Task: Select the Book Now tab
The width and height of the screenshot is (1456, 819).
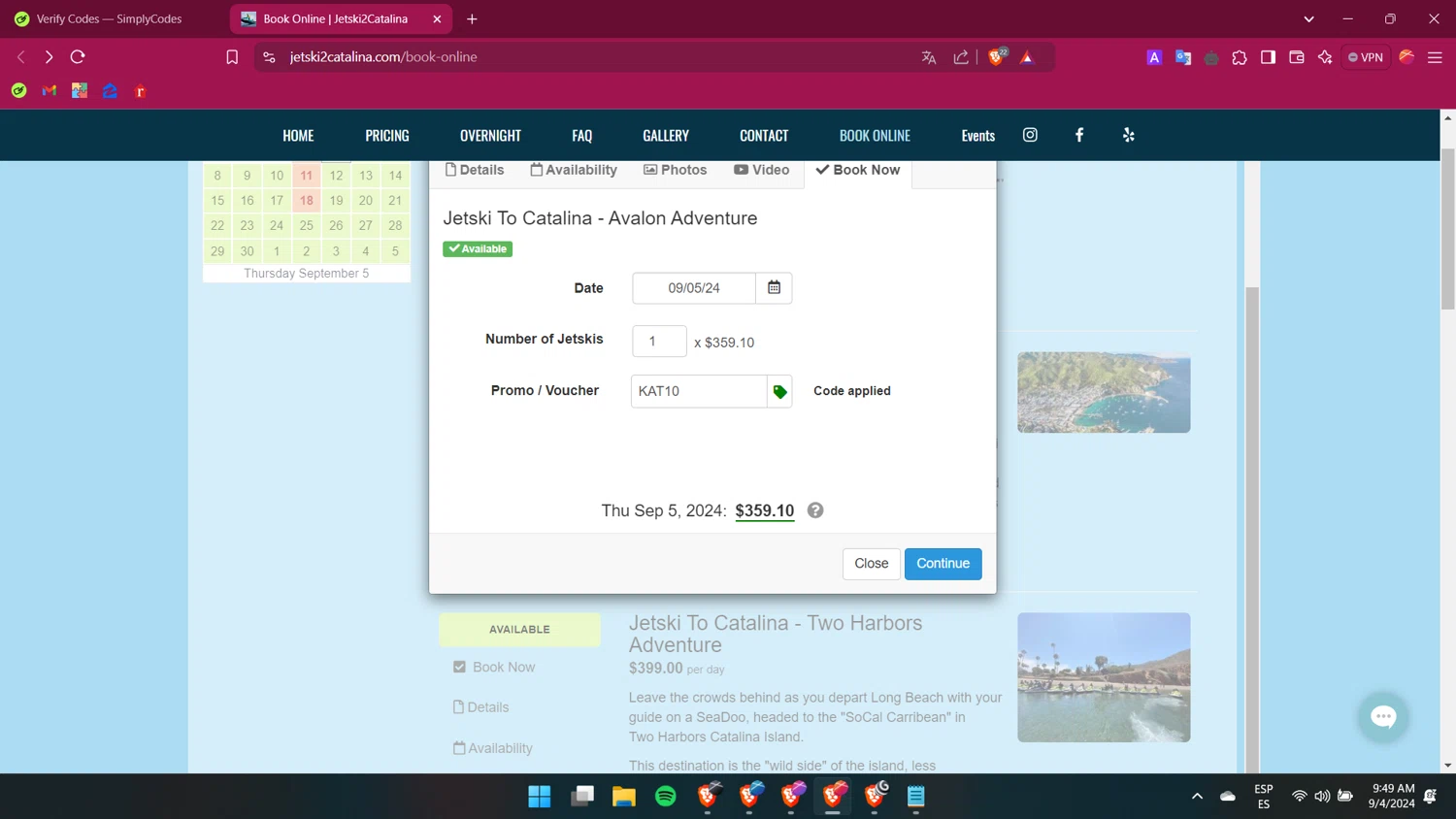Action: tap(858, 170)
